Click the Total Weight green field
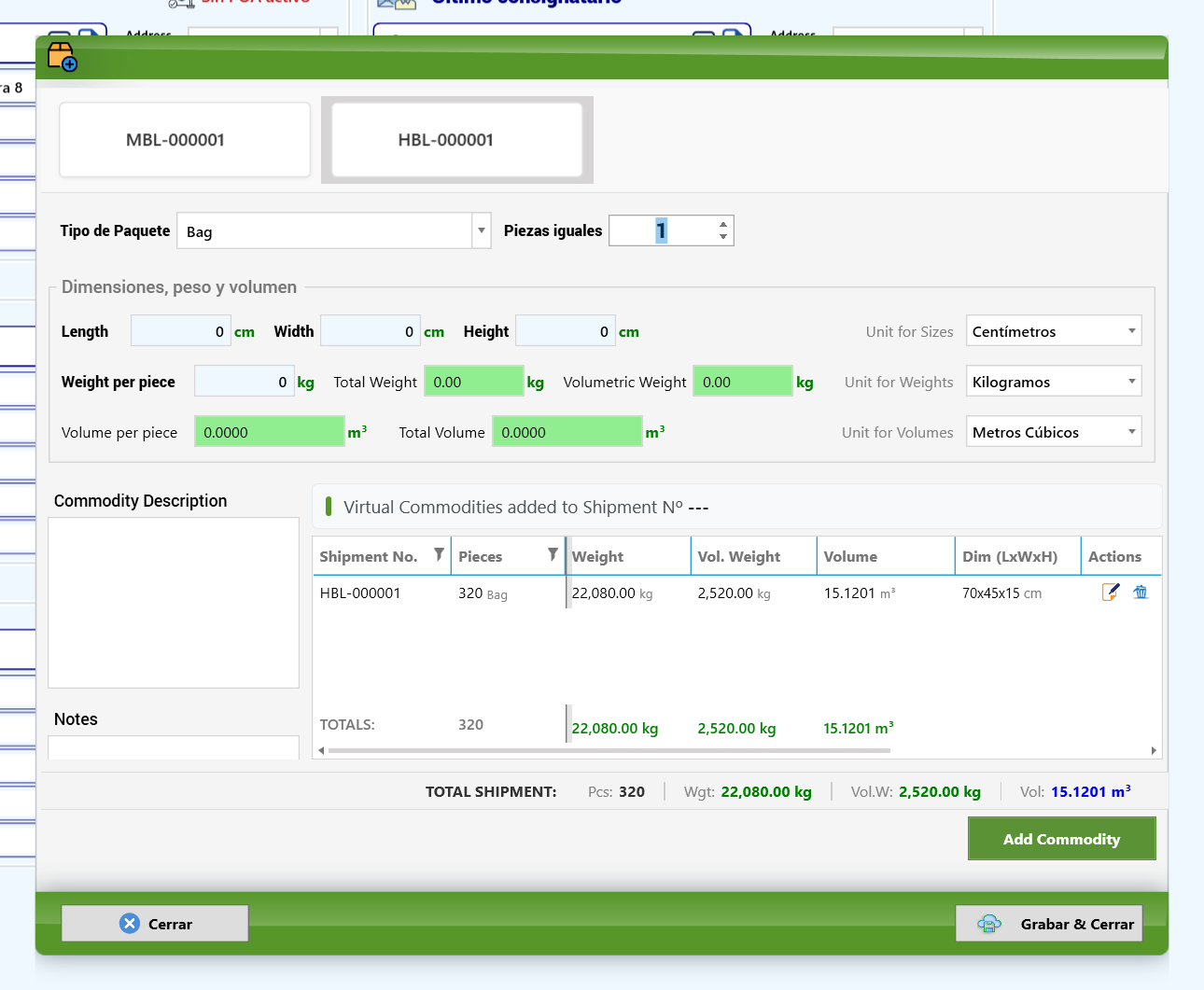Screen dimensions: 1204x990 [474, 382]
